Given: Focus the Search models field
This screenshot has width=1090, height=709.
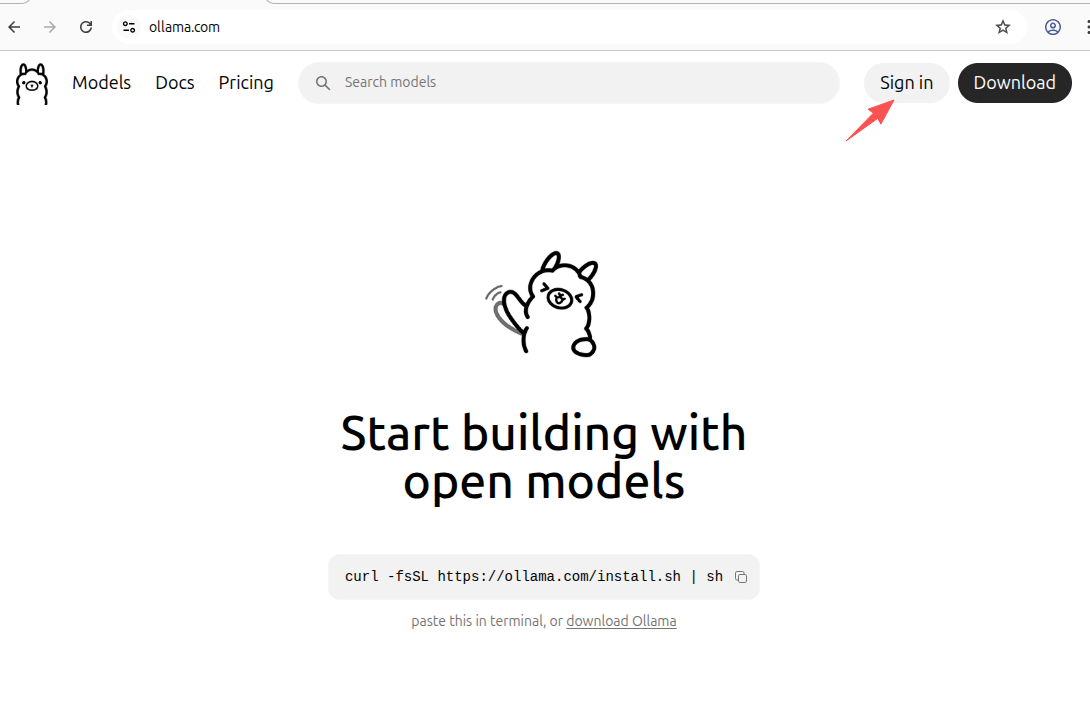Looking at the screenshot, I should pyautogui.click(x=569, y=83).
